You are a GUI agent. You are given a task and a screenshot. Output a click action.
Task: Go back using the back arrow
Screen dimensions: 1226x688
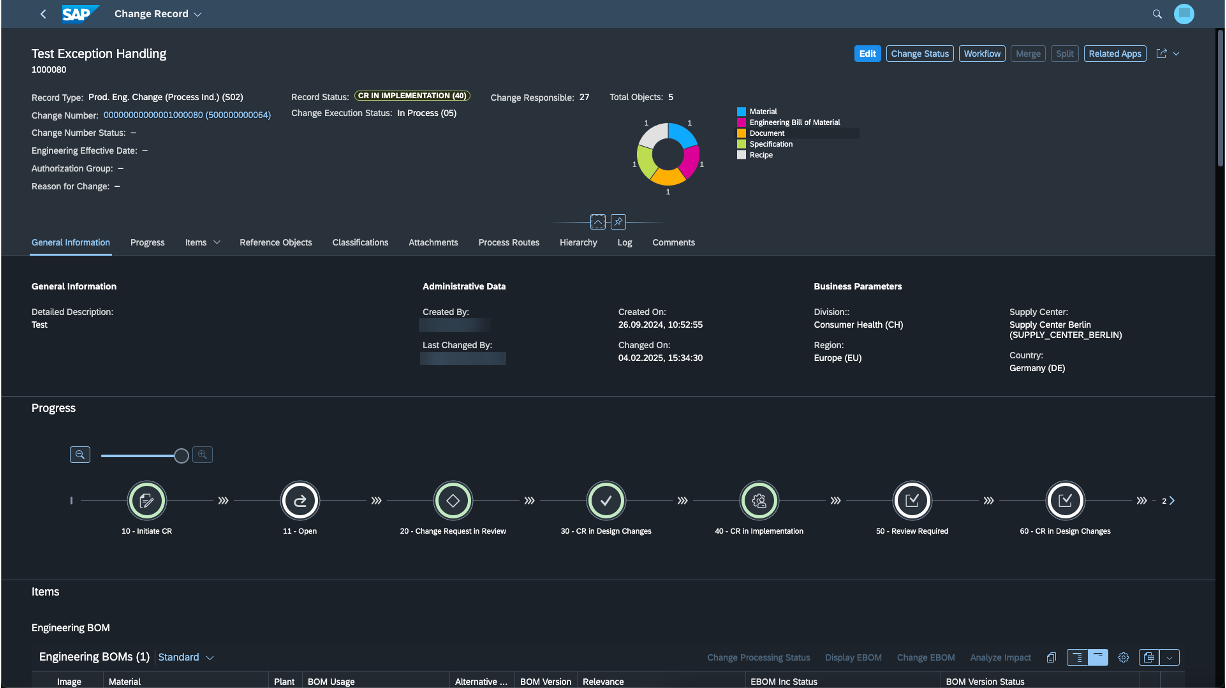(x=43, y=14)
